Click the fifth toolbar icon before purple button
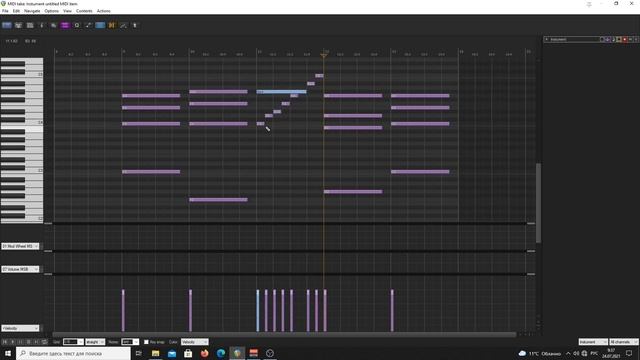Screen dimensions: 640x360 [53, 25]
